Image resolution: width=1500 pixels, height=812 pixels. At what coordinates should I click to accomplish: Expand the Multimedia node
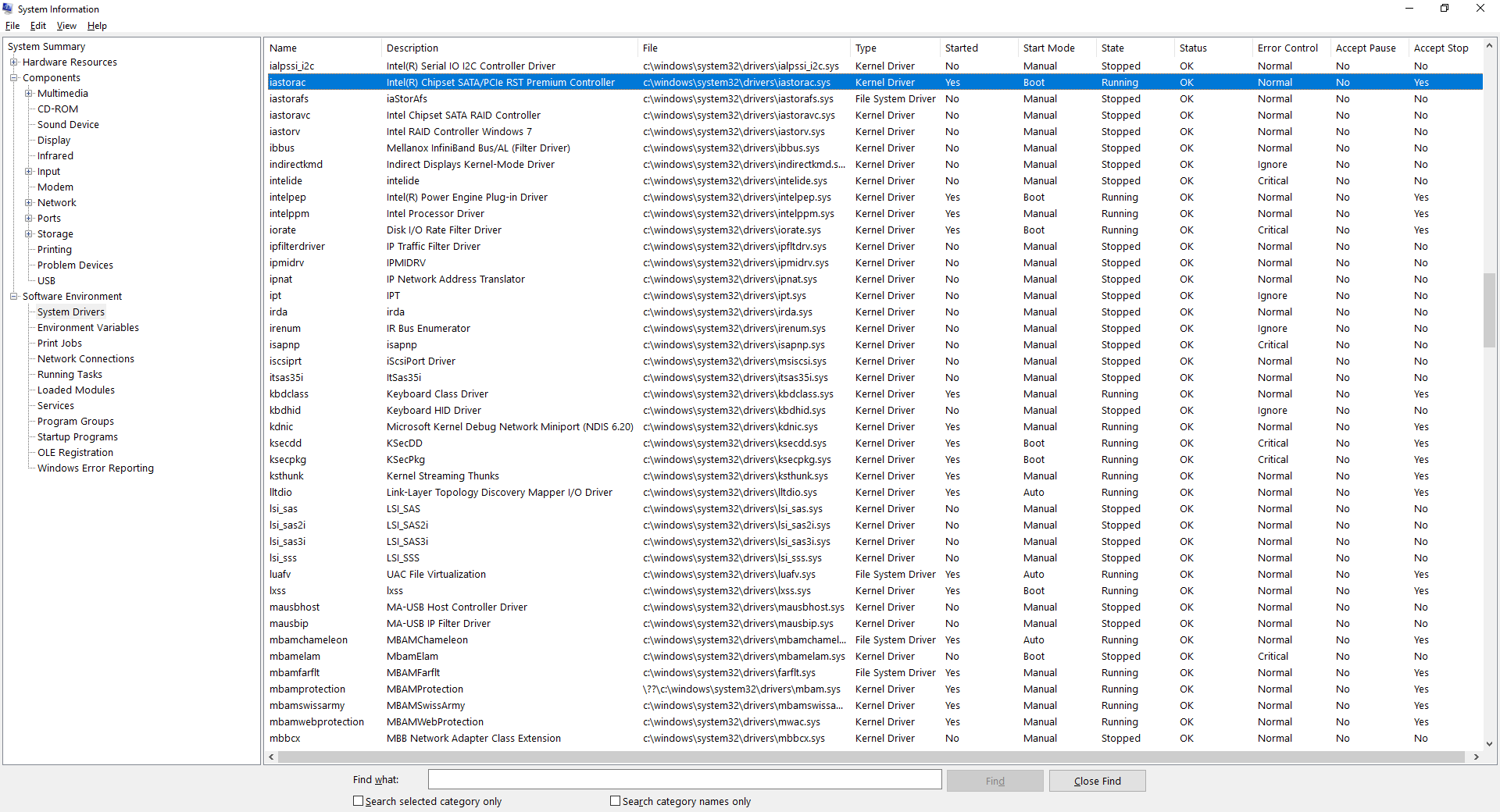[29, 93]
